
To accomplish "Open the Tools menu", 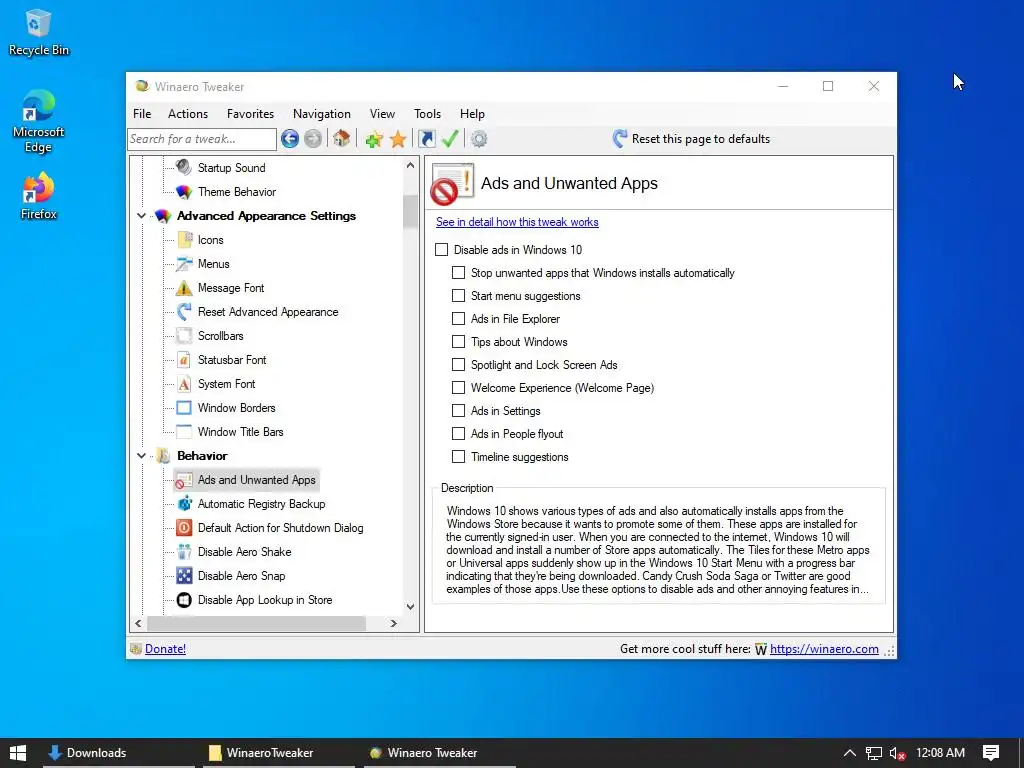I will point(427,114).
